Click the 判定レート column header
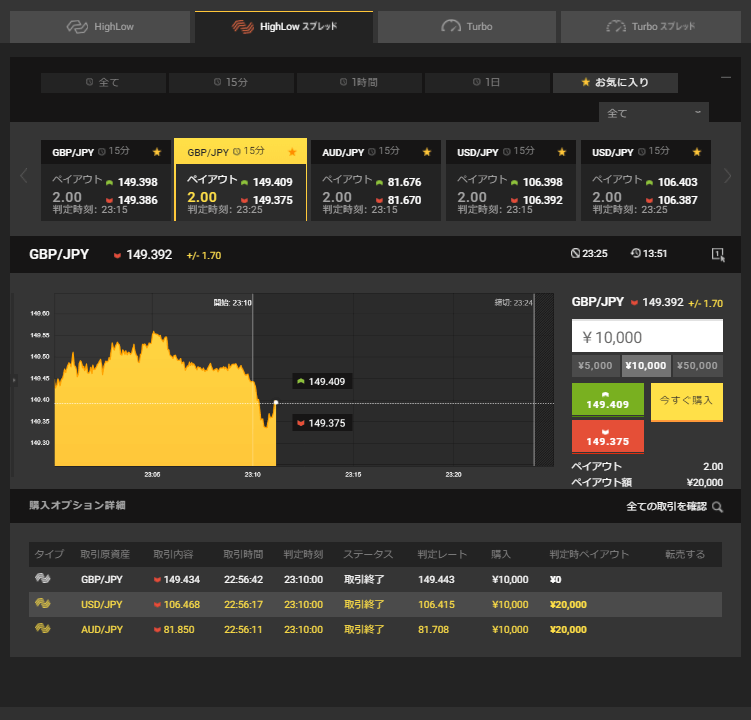751x720 pixels. point(442,554)
